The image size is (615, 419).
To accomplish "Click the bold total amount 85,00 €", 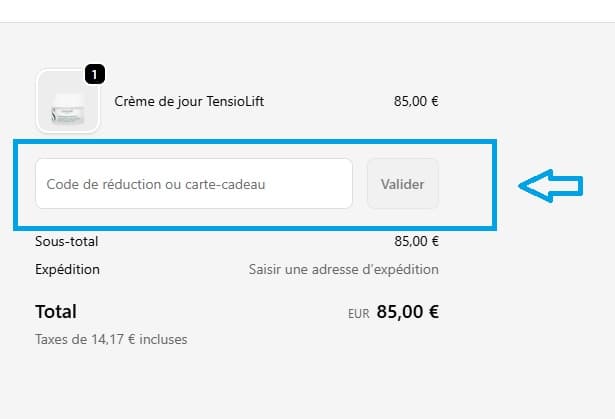I will [407, 311].
